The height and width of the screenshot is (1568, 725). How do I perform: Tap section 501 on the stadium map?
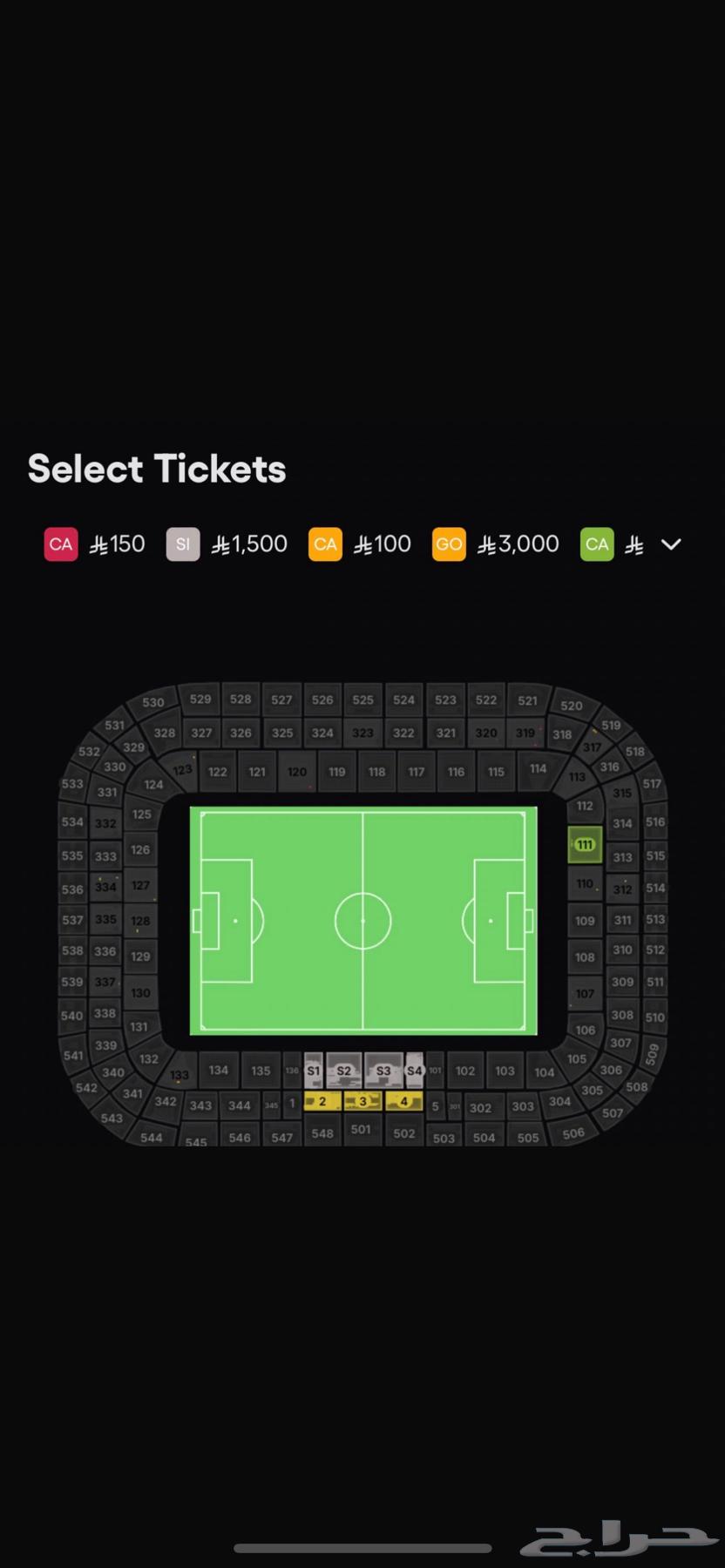[x=361, y=1129]
